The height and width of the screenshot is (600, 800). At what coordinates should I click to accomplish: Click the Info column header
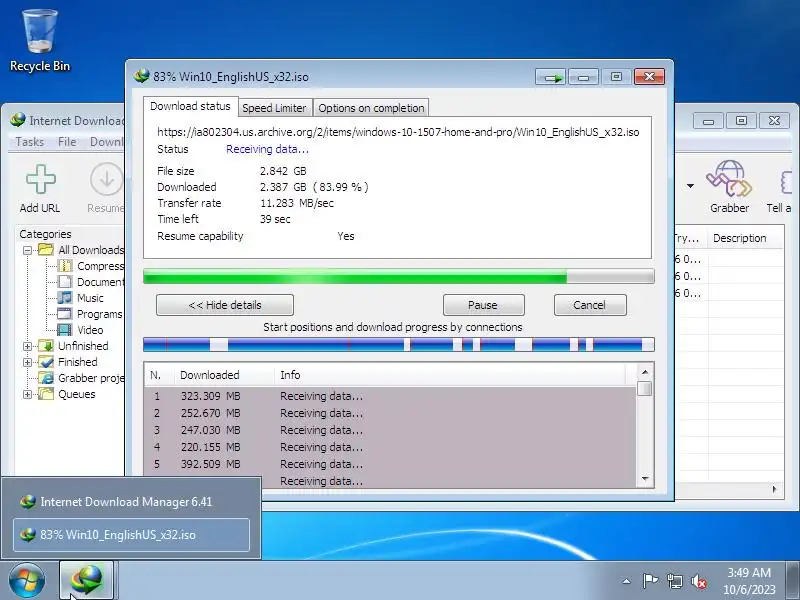(x=450, y=375)
